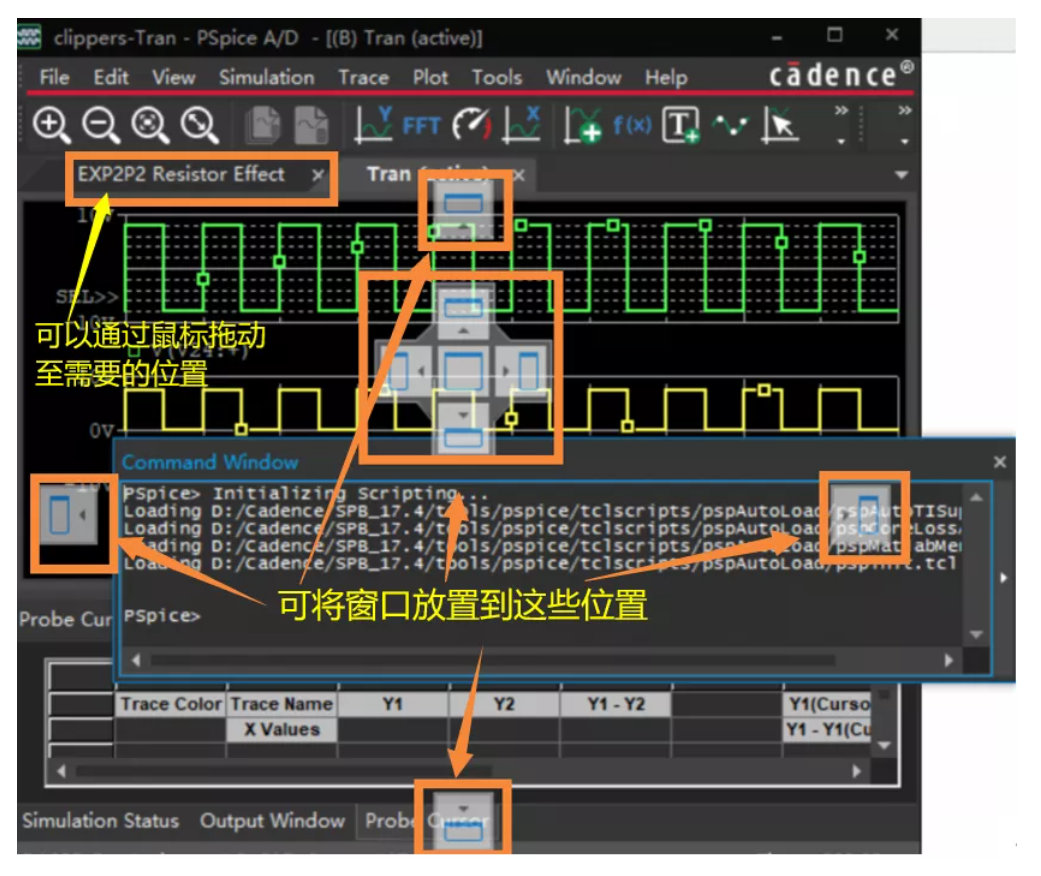Click the 0V axis label of lower plot
Screen dimensions: 1041x876
coord(102,430)
